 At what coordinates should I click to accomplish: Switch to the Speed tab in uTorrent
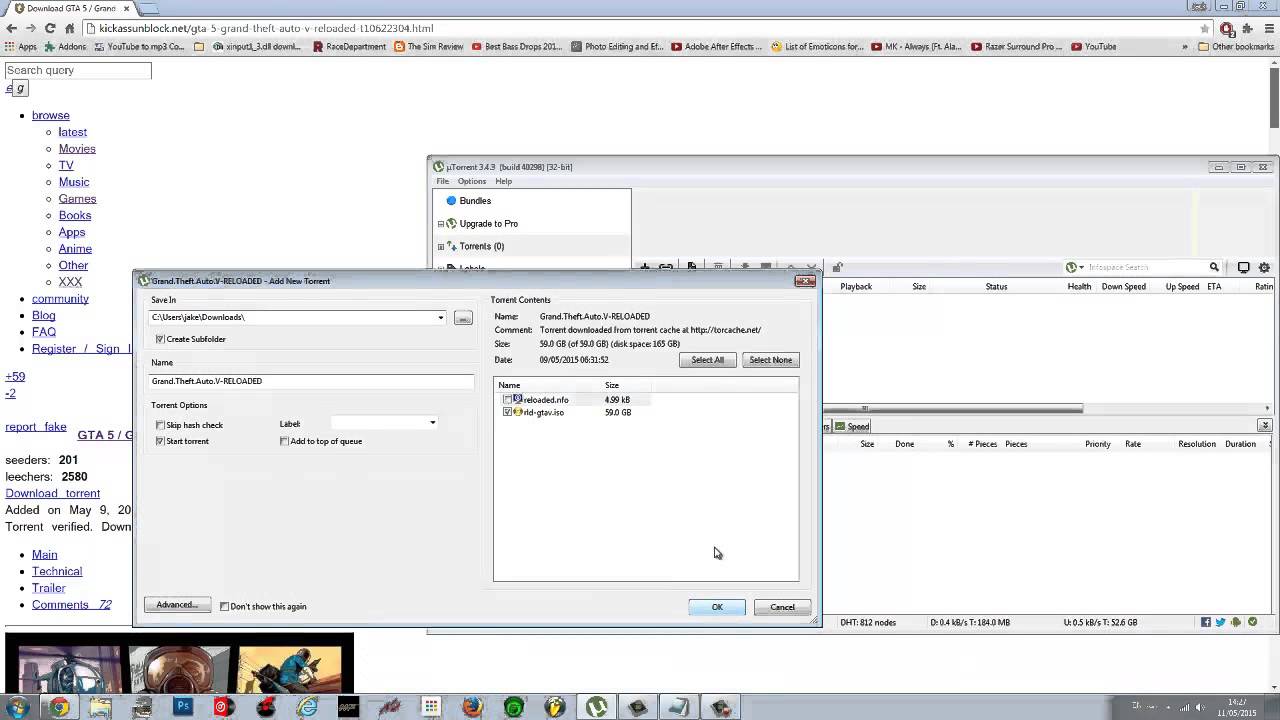click(853, 426)
